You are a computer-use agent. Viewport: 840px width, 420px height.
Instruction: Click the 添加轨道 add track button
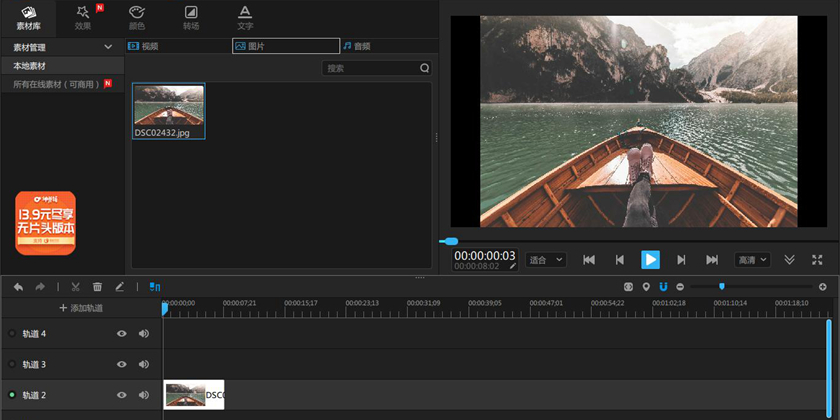(81, 308)
